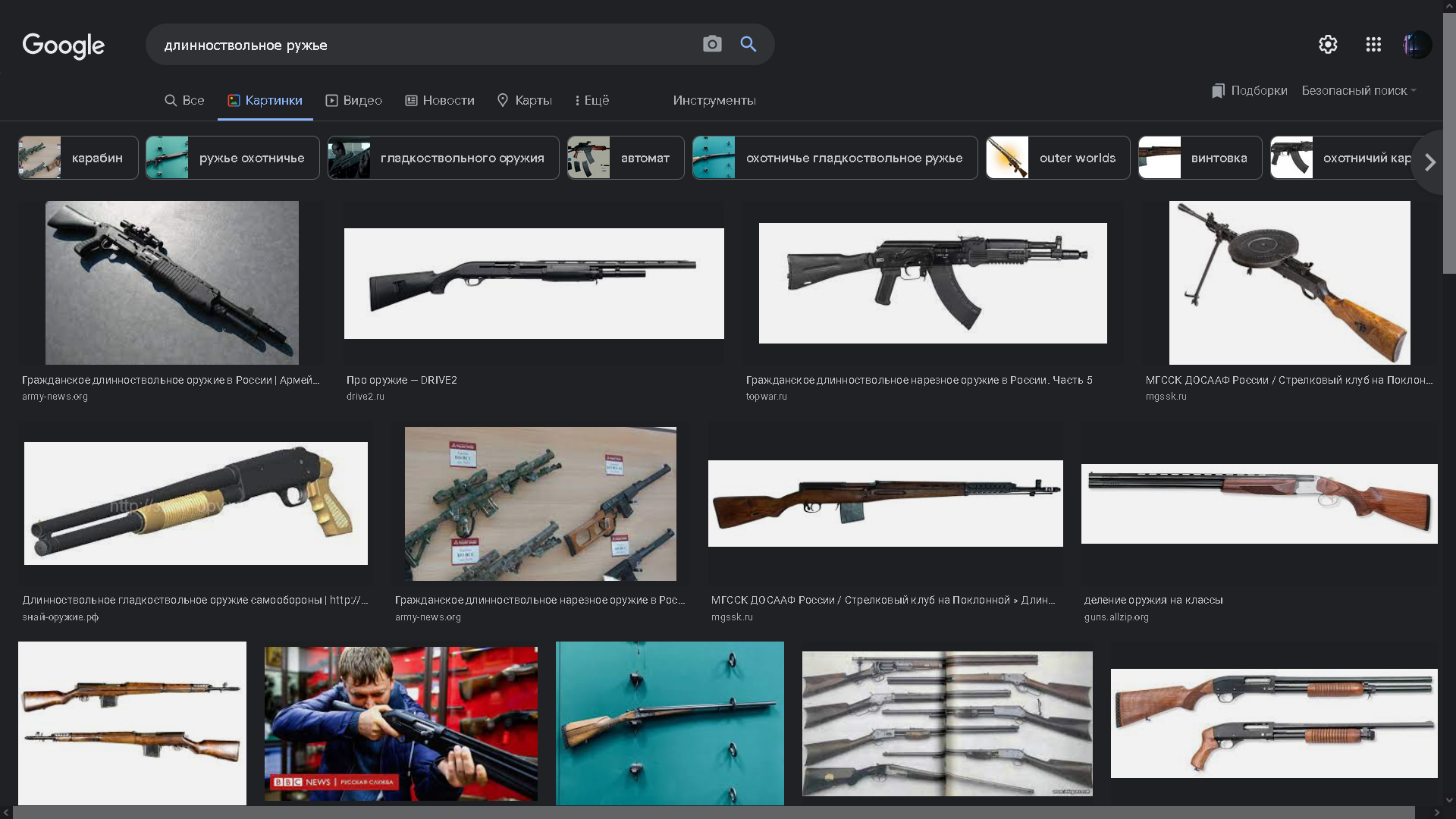Screen dimensions: 1456x819
Task: Click the search by image camera icon
Action: point(711,45)
